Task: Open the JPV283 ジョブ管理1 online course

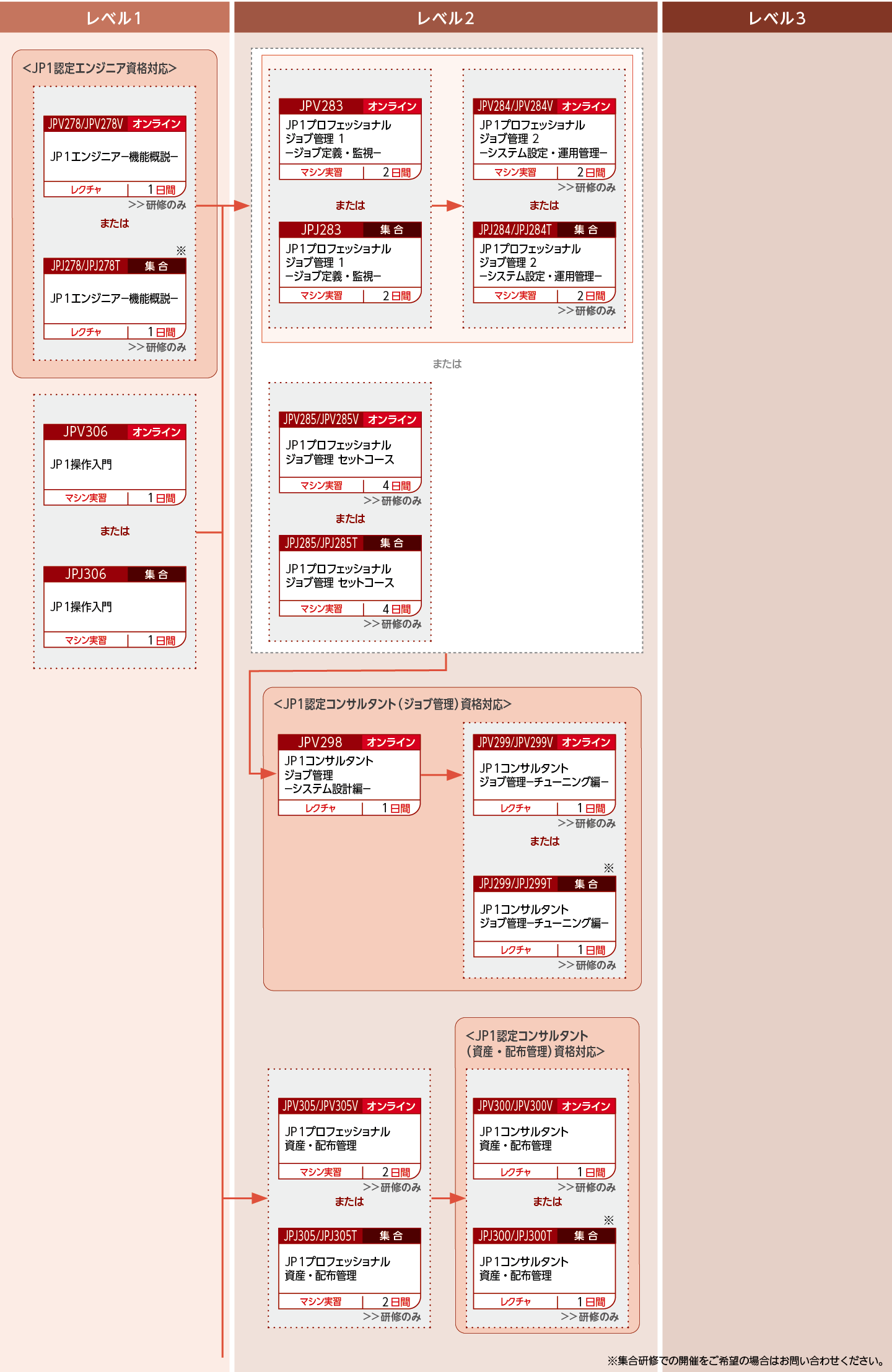Action: (x=350, y=139)
